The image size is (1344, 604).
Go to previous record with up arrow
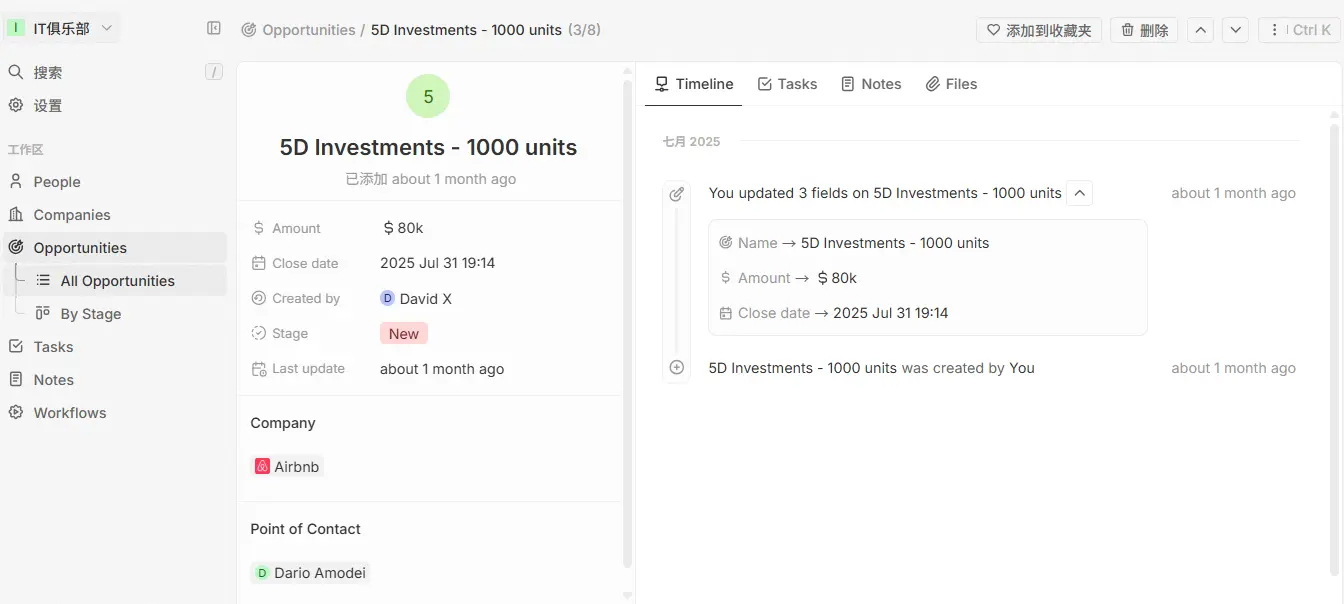click(1201, 30)
